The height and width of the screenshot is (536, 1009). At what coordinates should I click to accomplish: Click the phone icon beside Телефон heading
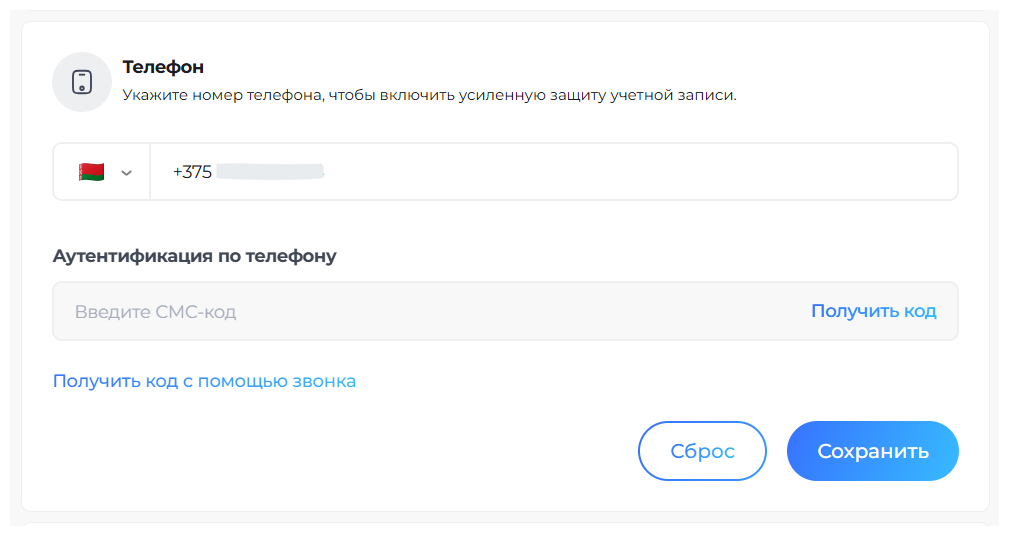point(82,82)
